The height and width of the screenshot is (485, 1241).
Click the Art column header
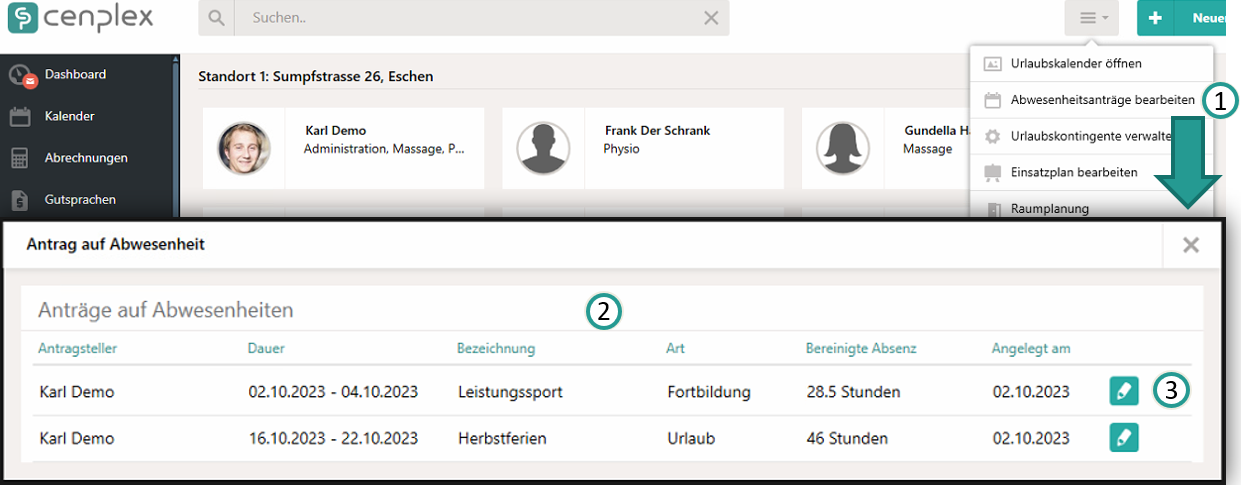tap(675, 348)
